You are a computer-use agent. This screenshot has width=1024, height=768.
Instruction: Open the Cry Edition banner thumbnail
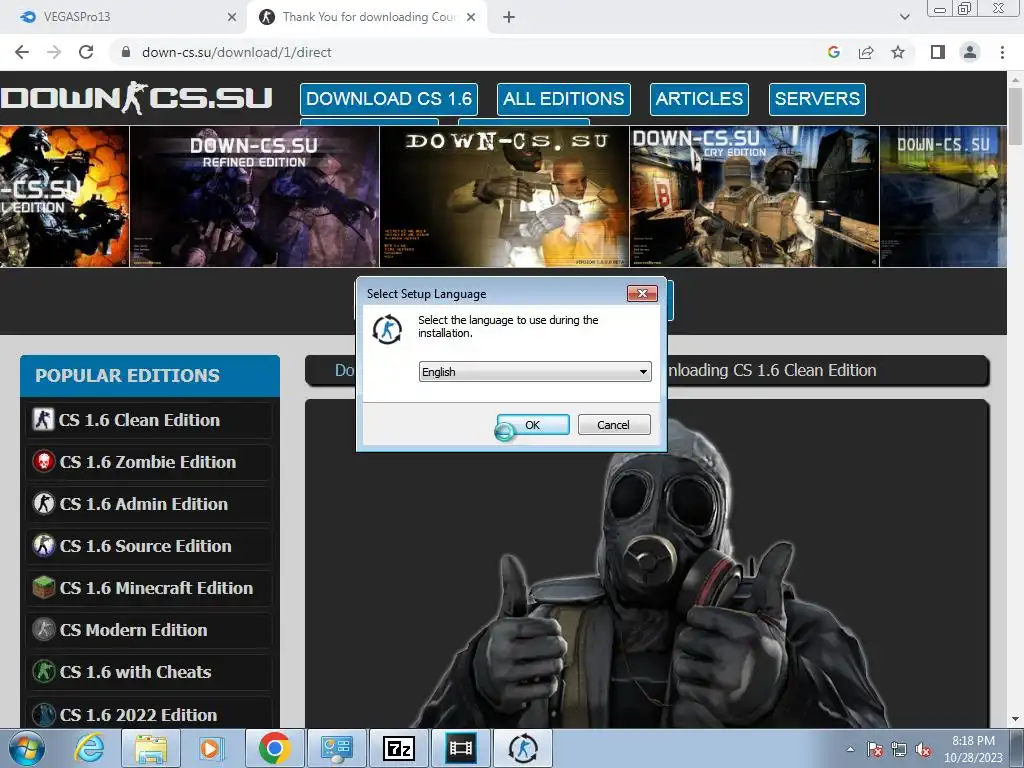(754, 197)
